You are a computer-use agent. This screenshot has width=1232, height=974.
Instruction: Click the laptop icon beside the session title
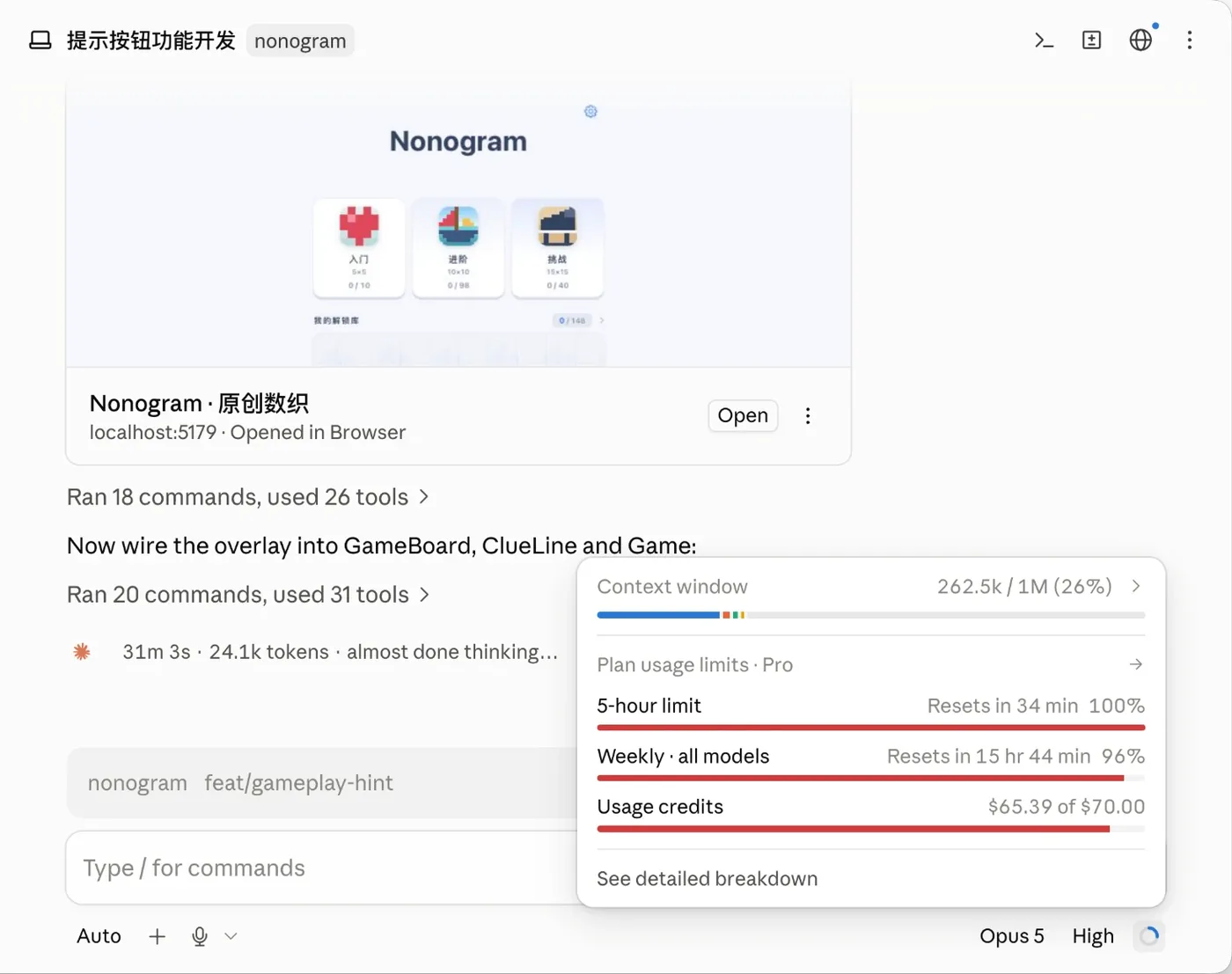click(40, 40)
